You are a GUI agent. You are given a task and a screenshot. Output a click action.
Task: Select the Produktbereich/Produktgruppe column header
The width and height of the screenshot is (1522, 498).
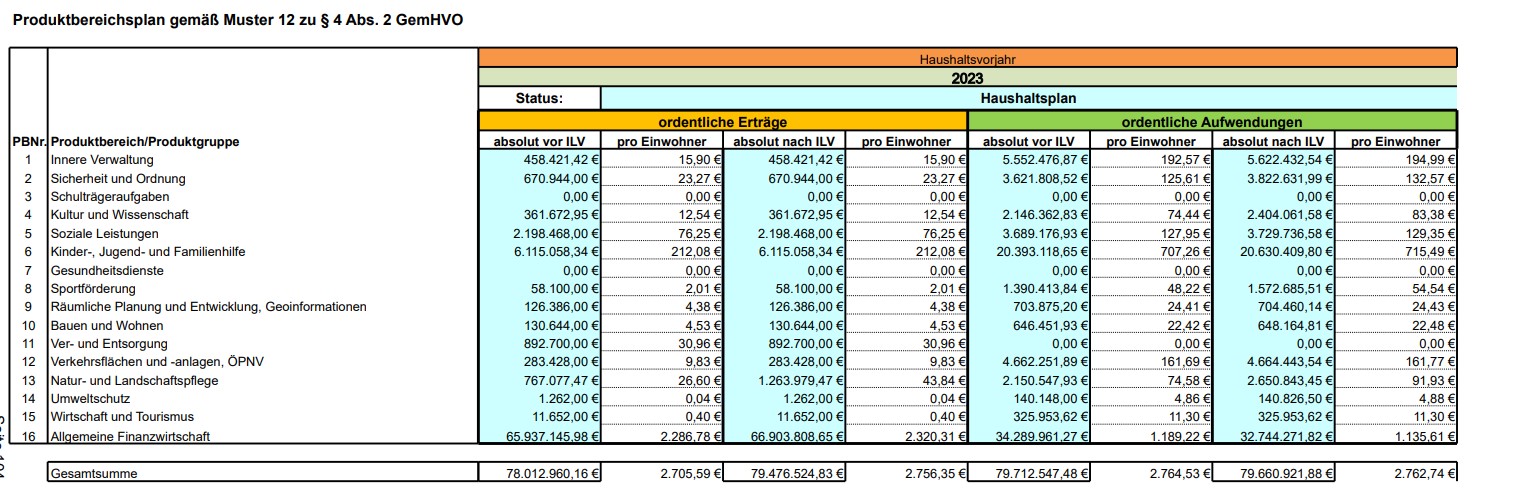[145, 142]
